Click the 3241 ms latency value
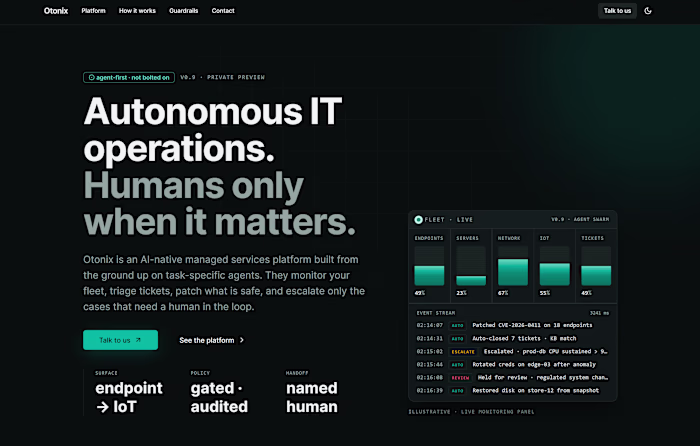The width and height of the screenshot is (700, 446). pos(599,313)
